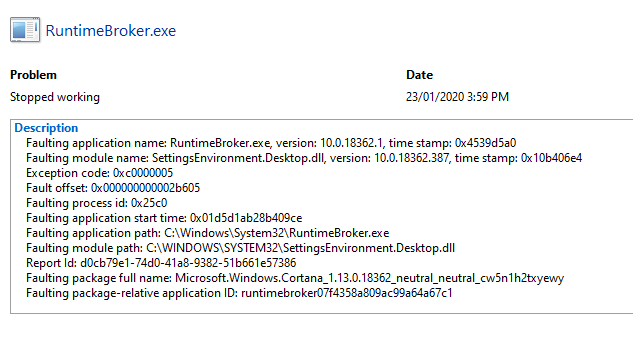This screenshot has width=633, height=360.
Task: Click the 'Faulting module path' line
Action: click(x=241, y=248)
